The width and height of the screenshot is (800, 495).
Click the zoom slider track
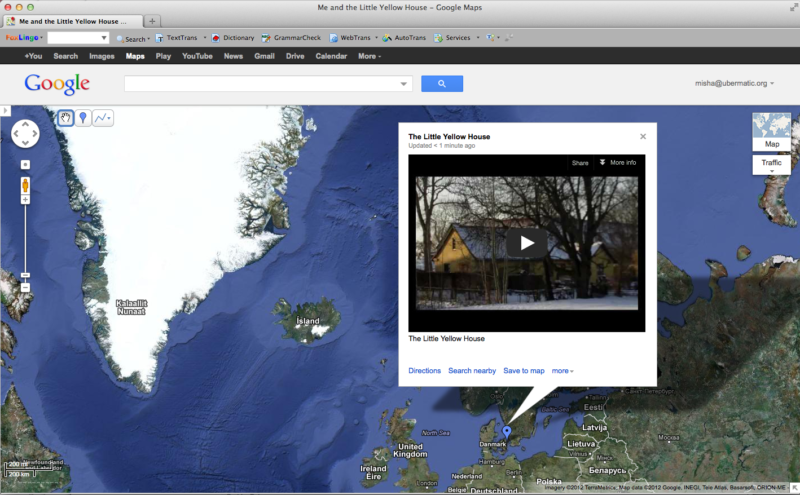click(25, 240)
